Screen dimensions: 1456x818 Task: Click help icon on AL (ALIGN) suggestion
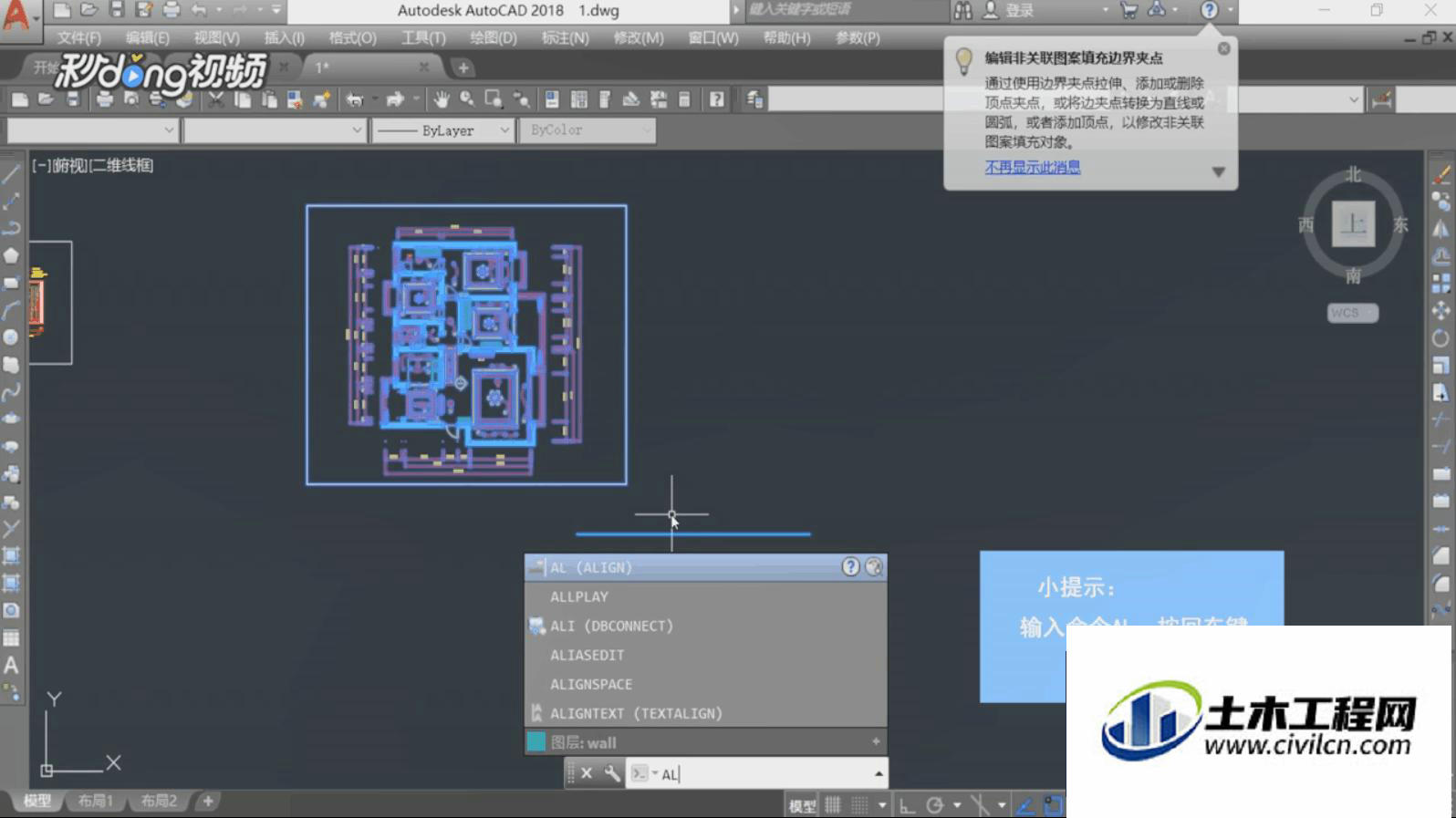click(850, 567)
